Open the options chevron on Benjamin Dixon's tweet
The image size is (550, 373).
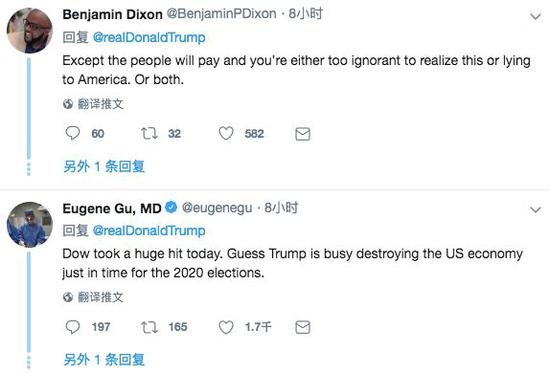(x=535, y=16)
